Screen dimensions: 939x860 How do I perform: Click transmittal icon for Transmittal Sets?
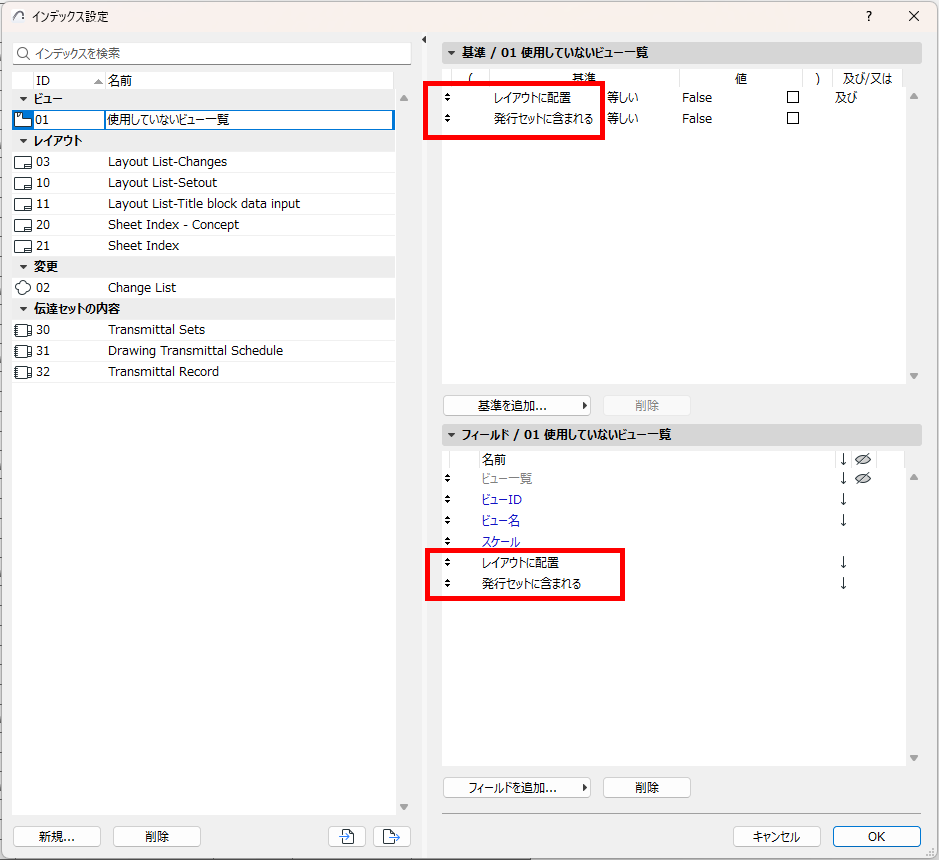click(23, 330)
